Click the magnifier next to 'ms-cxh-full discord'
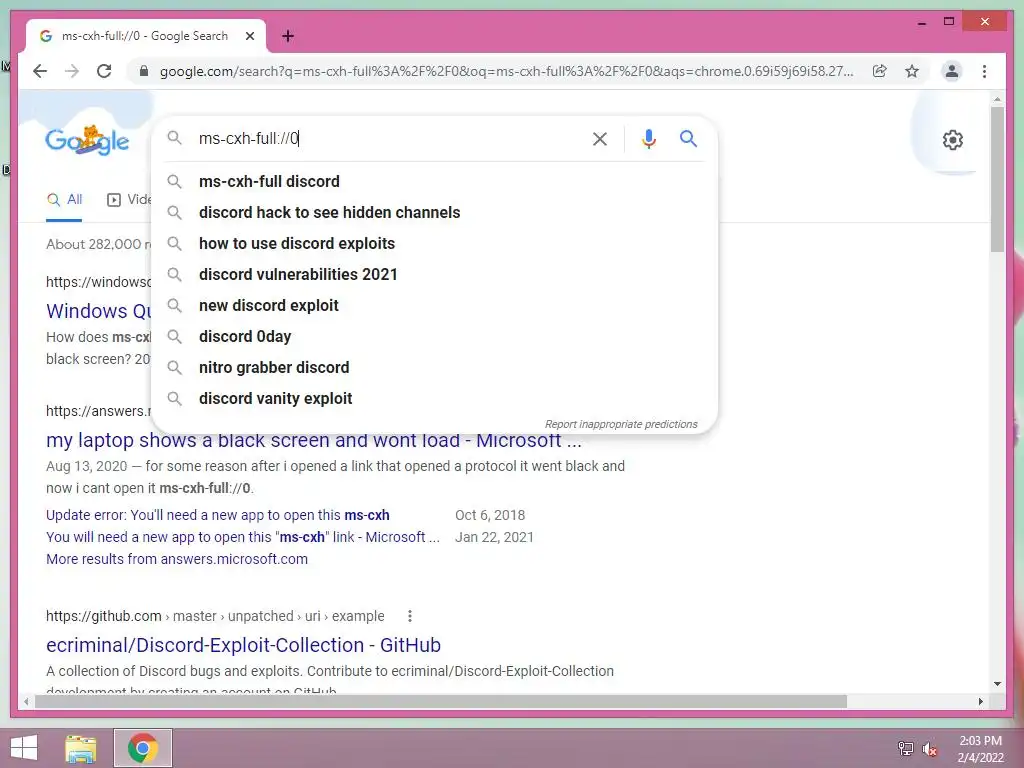The width and height of the screenshot is (1024, 768). tap(174, 182)
